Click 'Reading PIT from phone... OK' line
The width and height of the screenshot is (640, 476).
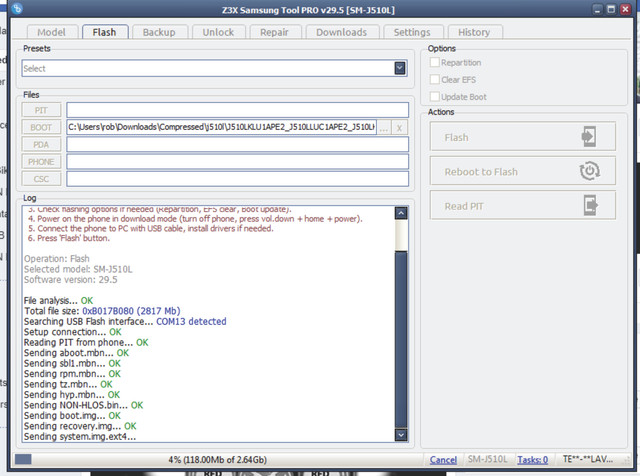tap(86, 342)
